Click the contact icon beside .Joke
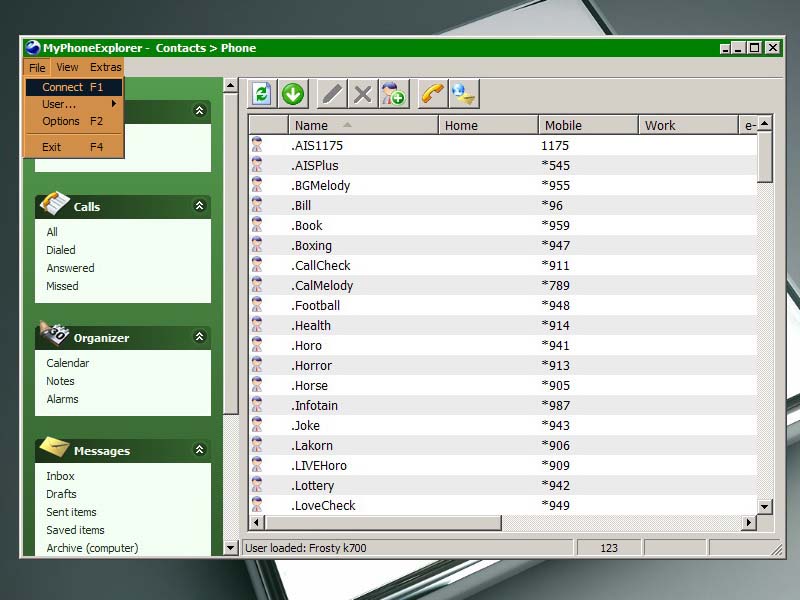Screen dimensions: 800x600 pyautogui.click(x=257, y=425)
